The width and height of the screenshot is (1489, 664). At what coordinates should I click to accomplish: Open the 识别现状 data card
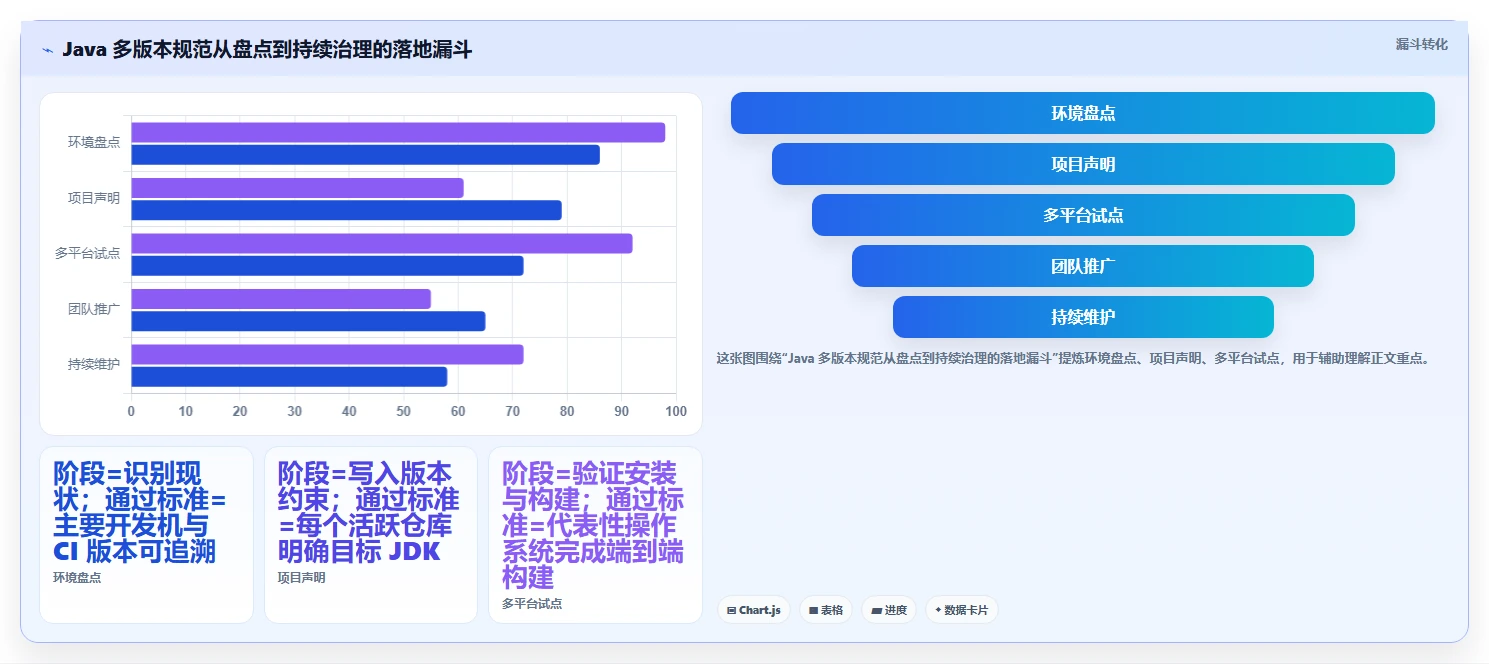tap(146, 535)
